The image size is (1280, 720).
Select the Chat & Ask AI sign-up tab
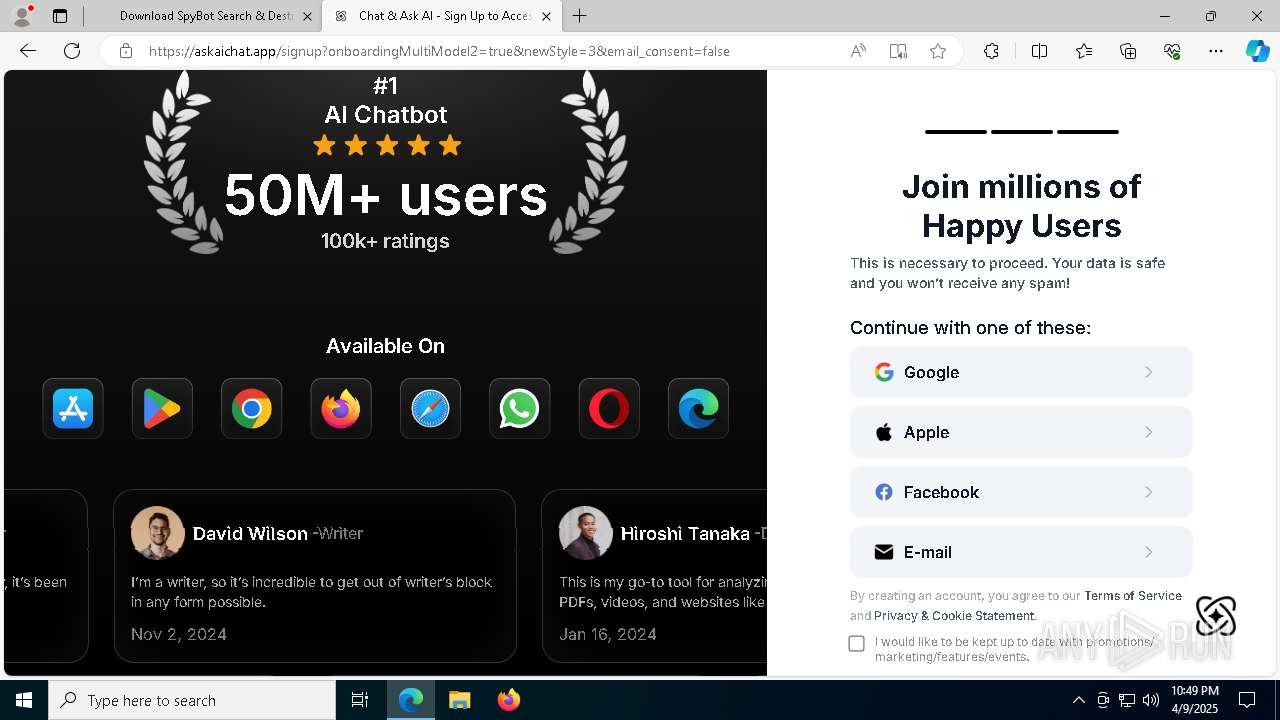tap(443, 16)
